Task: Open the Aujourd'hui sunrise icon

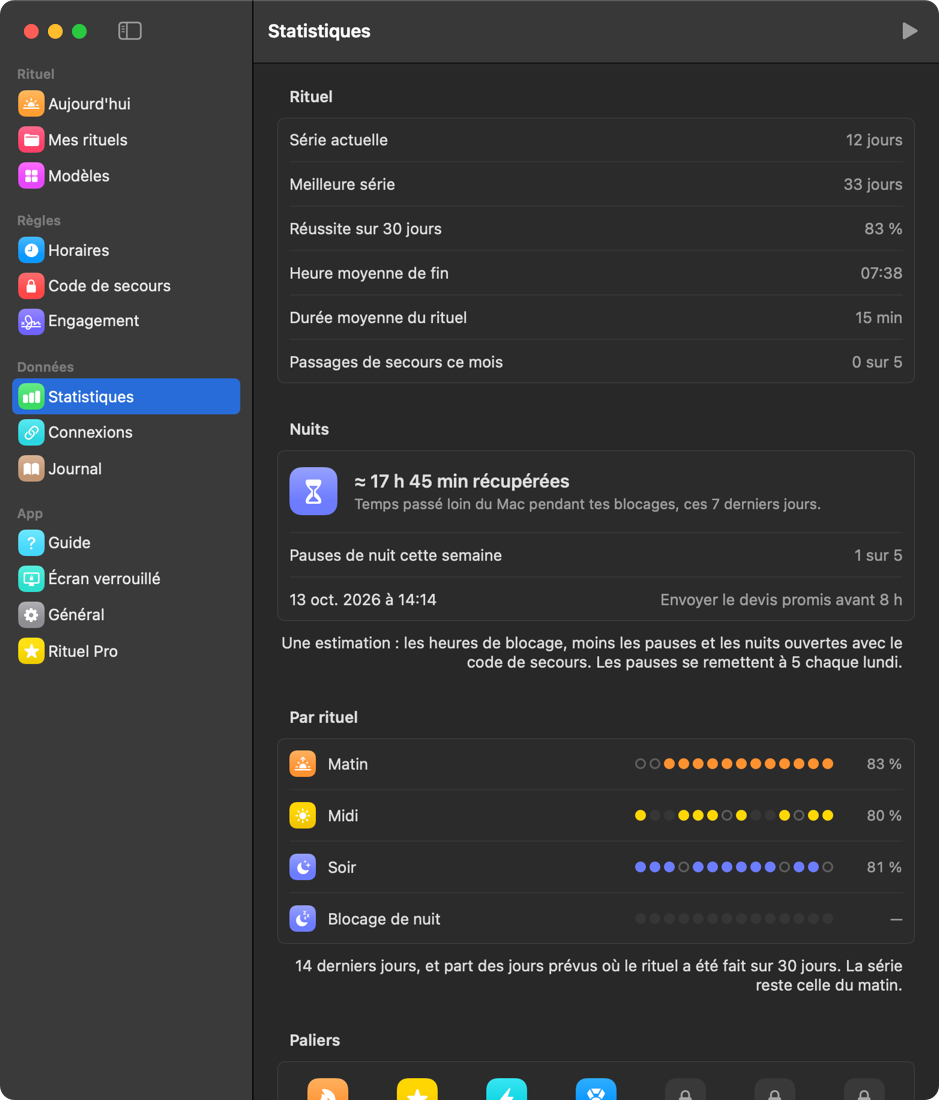Action: (x=31, y=104)
